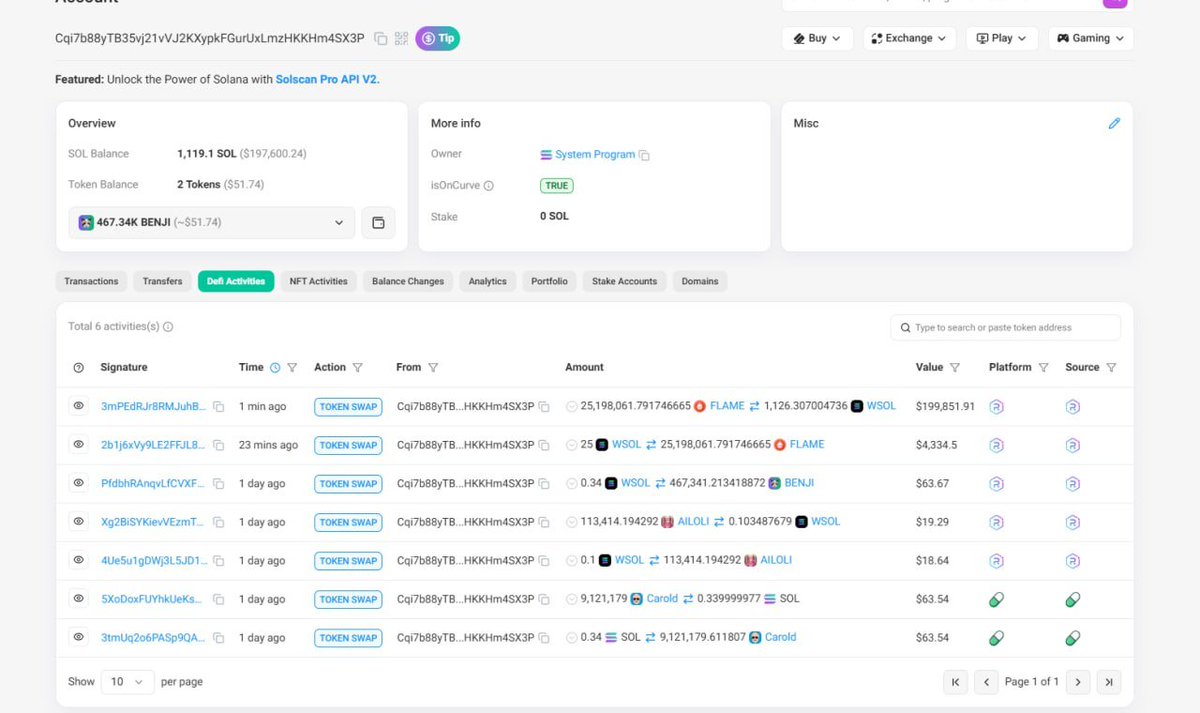Open the Source column filter
The height and width of the screenshot is (713, 1200).
pos(1111,368)
